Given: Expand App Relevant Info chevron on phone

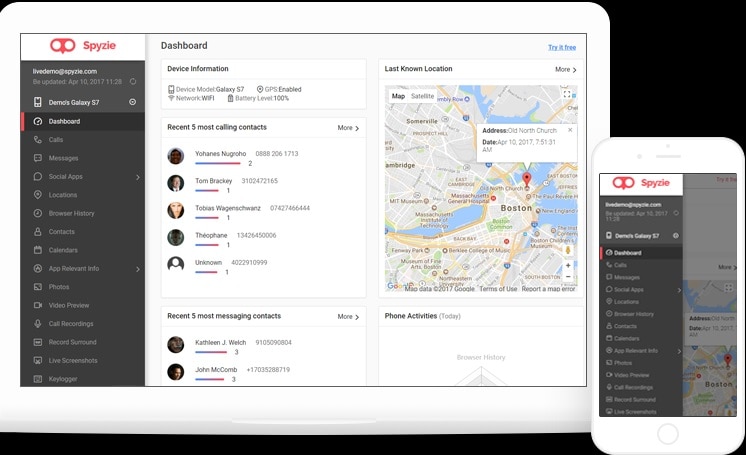Looking at the screenshot, I should 679,351.
